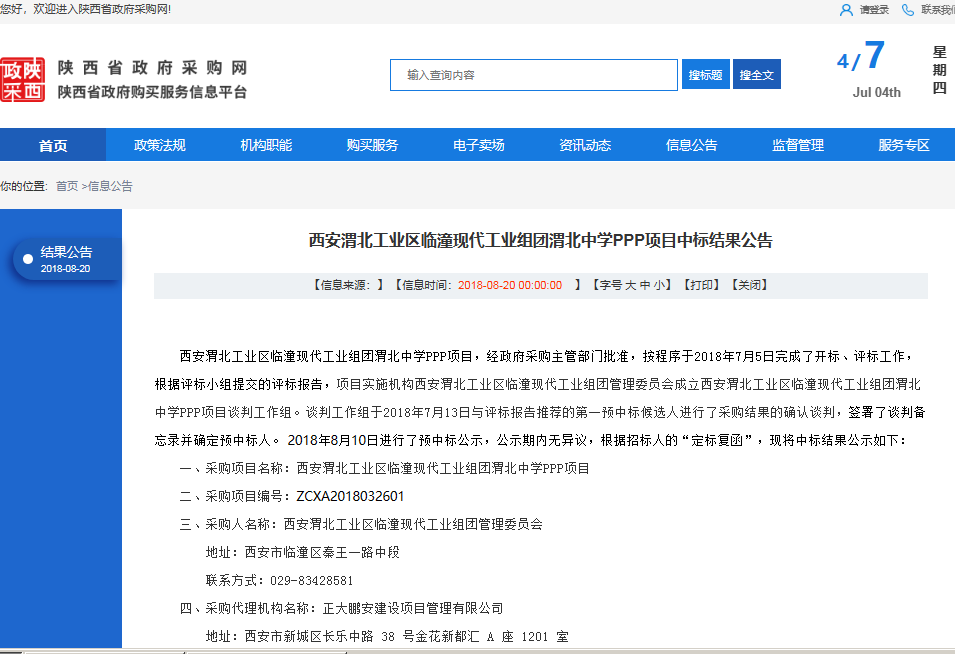
Task: Set font size to 大
Action: tap(631, 285)
